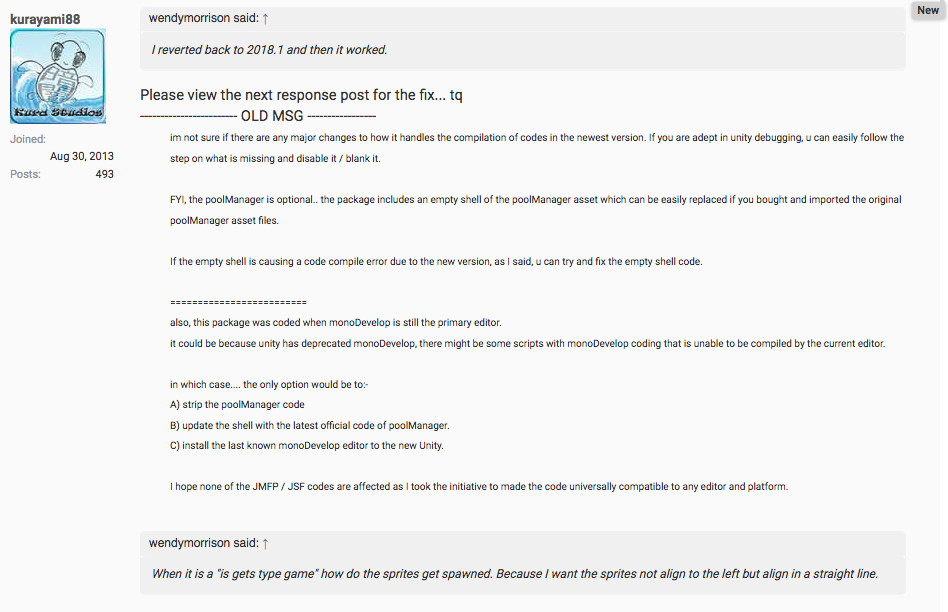Click the Joined: label in user info
Screen dimensions: 948x612
[28, 139]
